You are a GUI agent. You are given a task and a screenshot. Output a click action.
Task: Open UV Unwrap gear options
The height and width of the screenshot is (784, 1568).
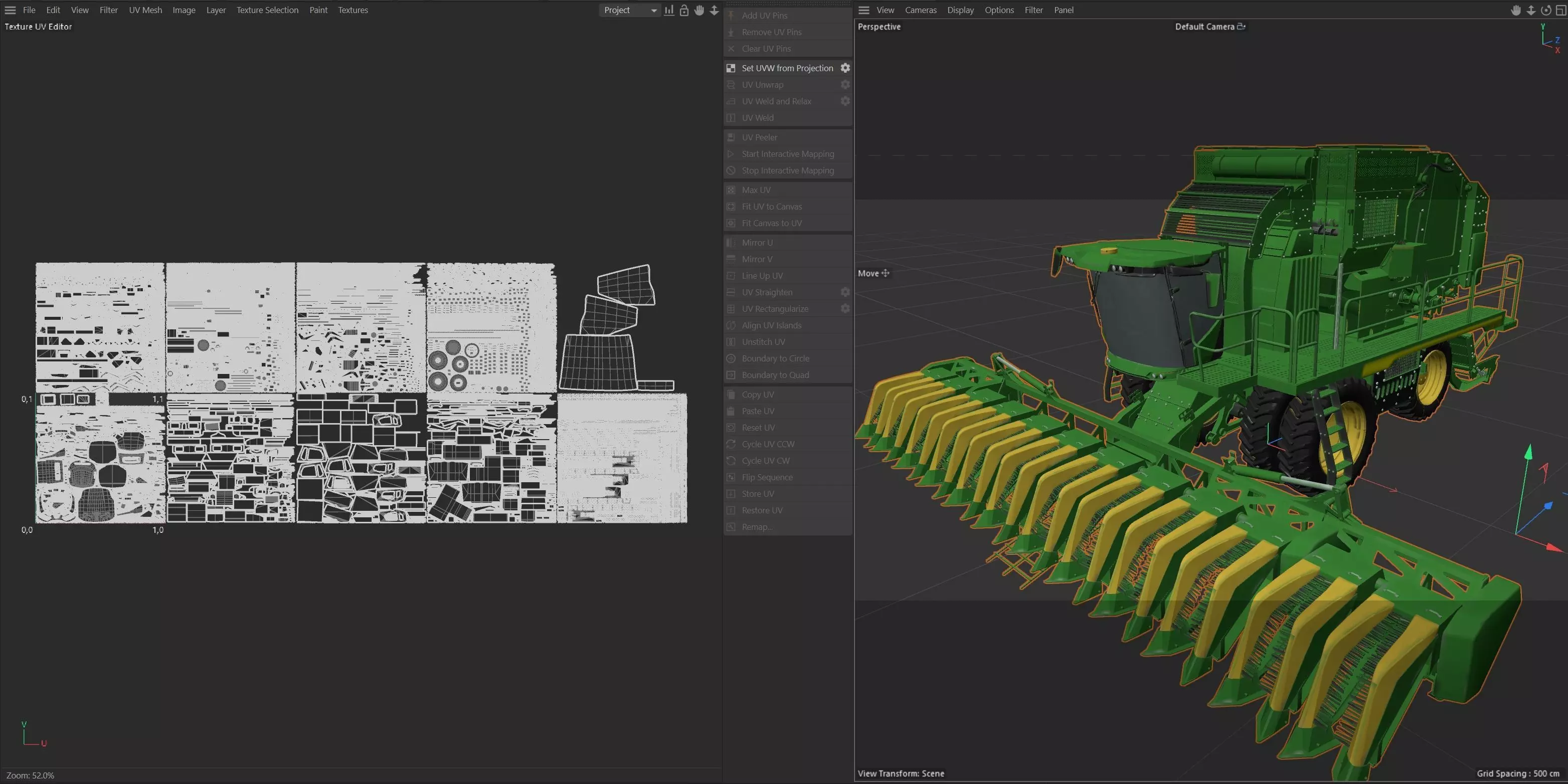845,84
